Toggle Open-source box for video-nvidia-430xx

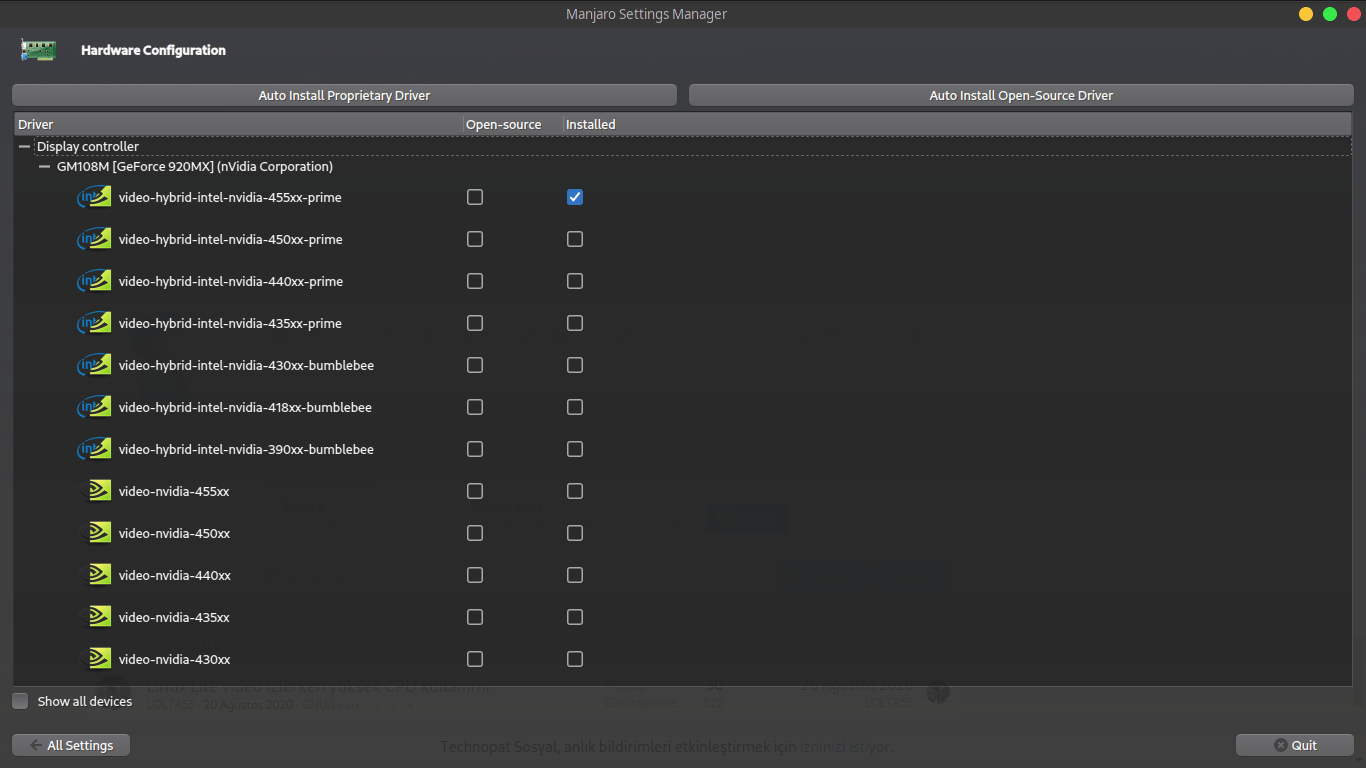pyautogui.click(x=475, y=659)
